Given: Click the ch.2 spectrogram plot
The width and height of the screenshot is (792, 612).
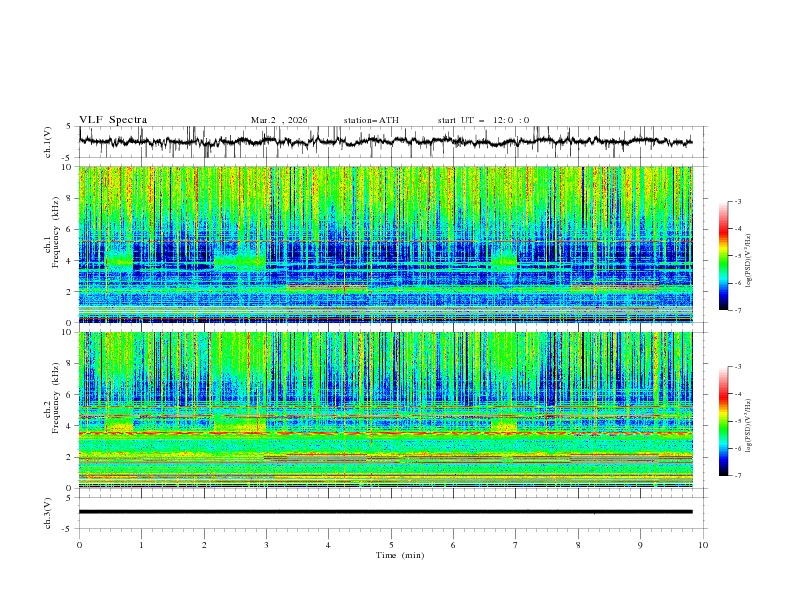Looking at the screenshot, I should coord(386,410).
